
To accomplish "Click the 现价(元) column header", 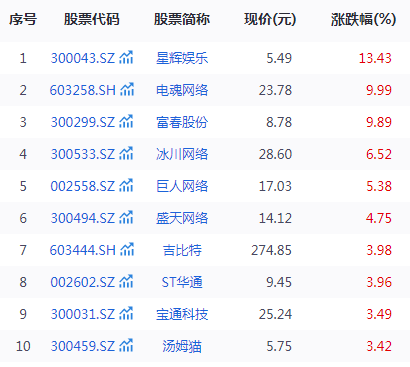I will point(270,19).
